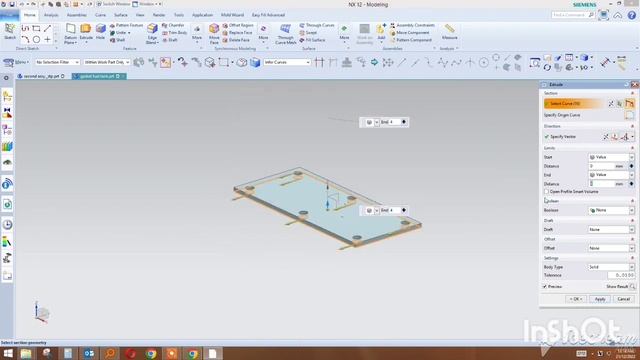Open the Help question mark icon
640x360 pixels.
[631, 15]
